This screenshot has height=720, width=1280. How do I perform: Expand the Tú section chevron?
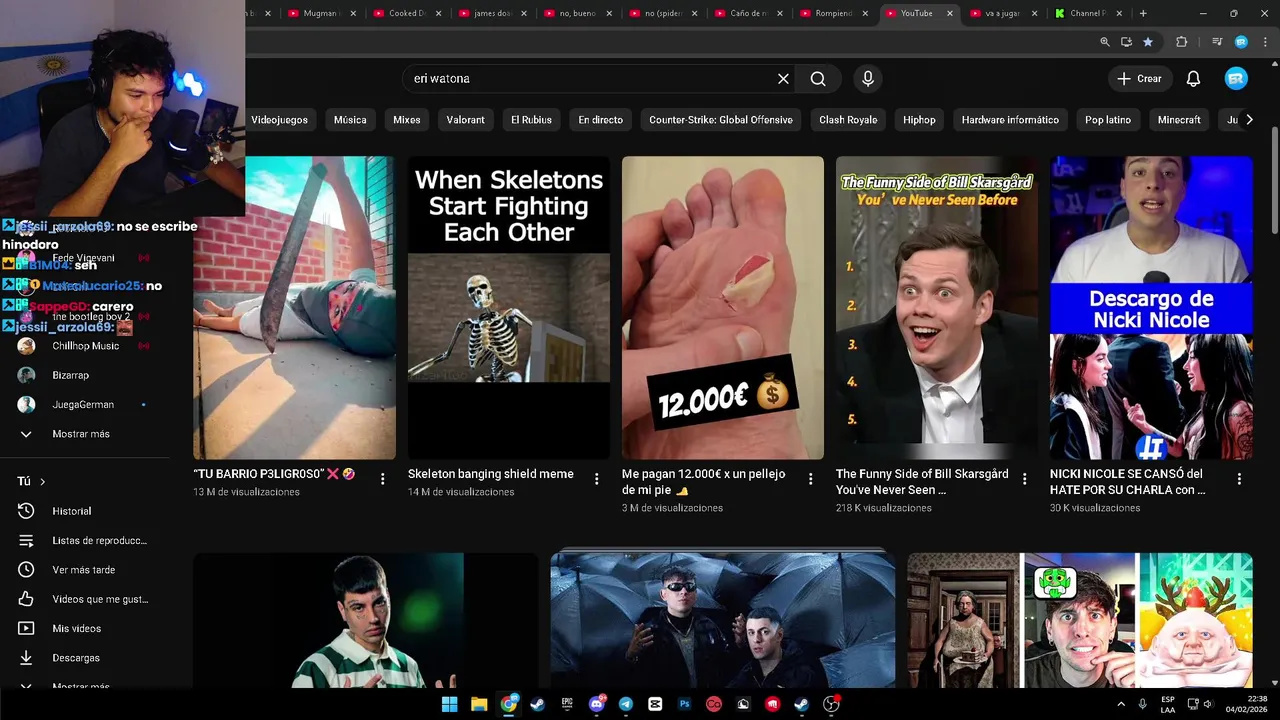tap(43, 481)
